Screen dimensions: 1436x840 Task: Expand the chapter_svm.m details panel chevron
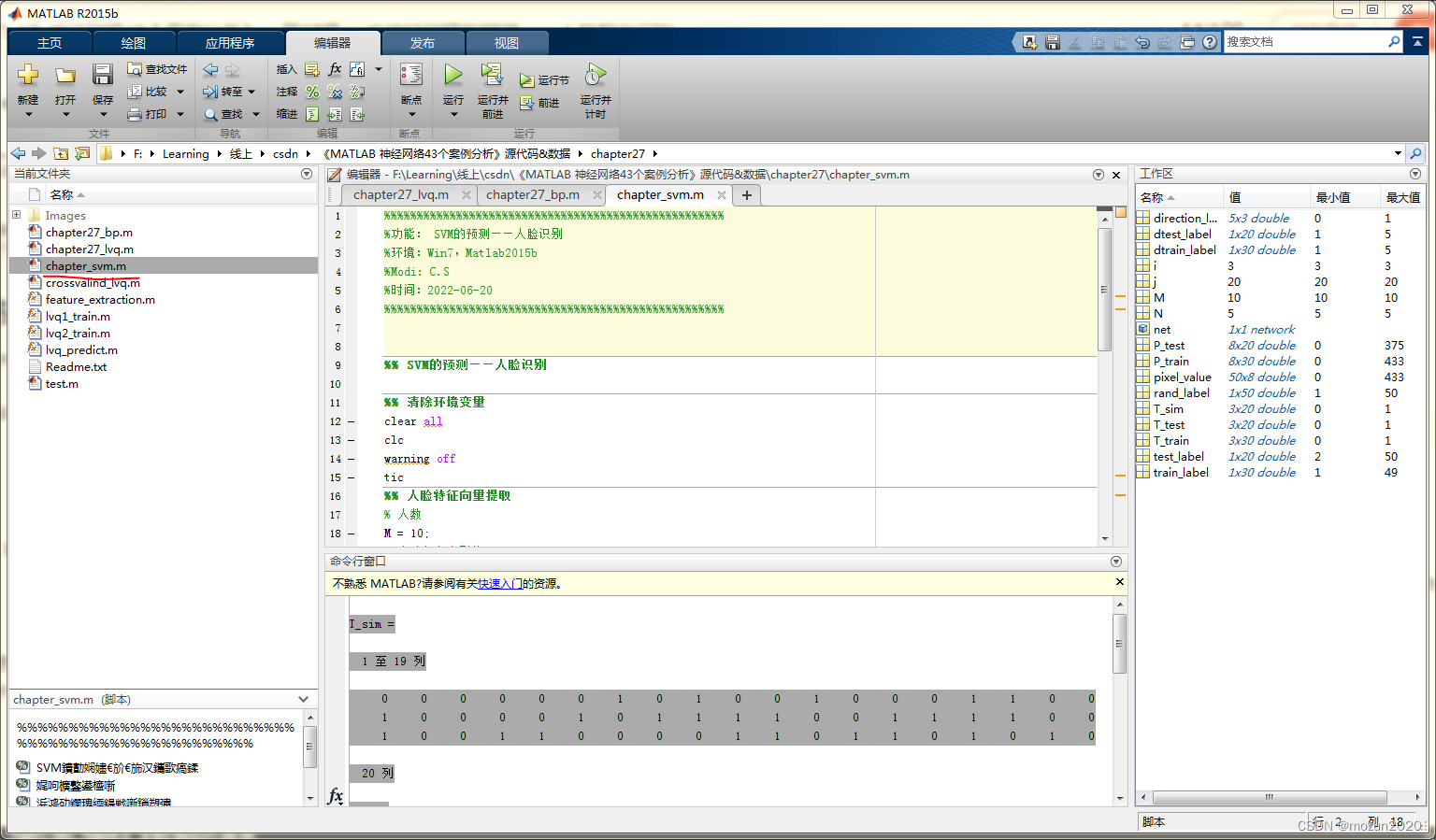(x=303, y=699)
